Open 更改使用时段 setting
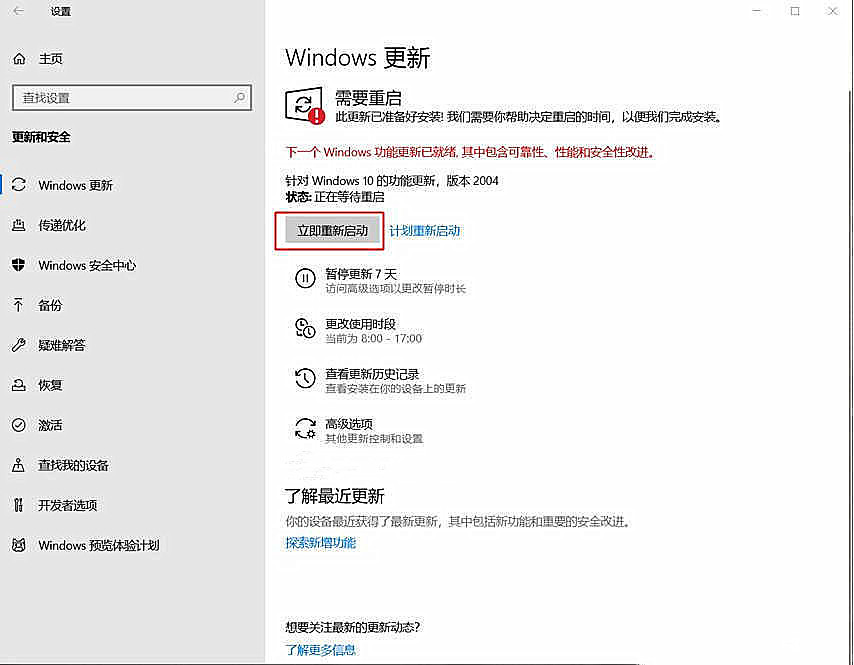This screenshot has width=854, height=665. click(x=359, y=330)
